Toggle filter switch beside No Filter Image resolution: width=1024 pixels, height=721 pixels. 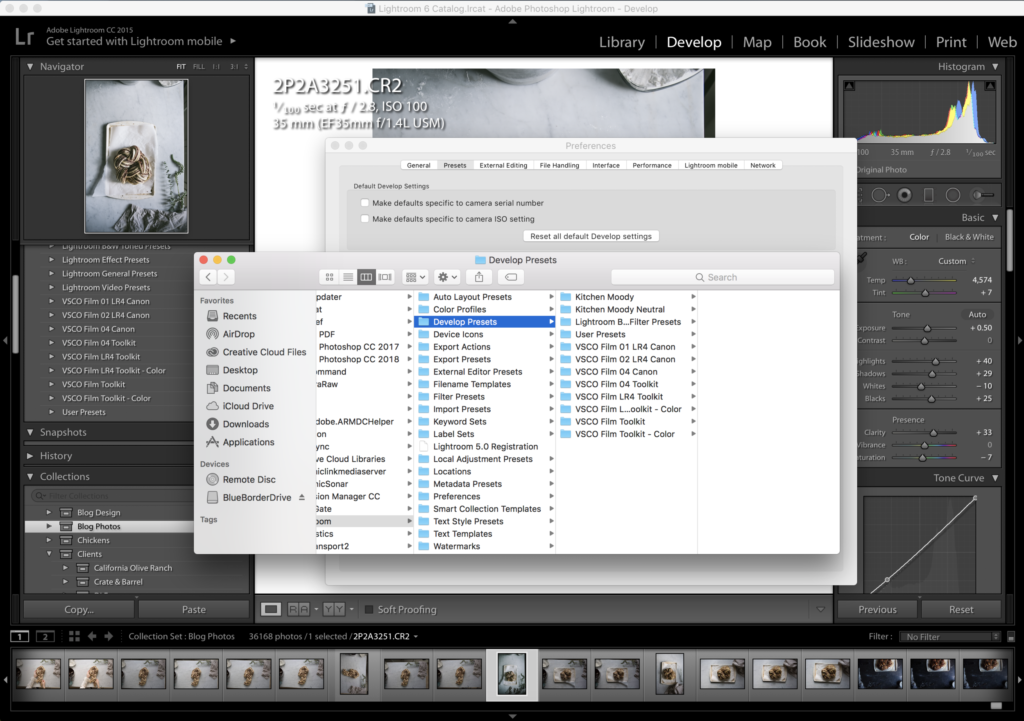[x=1011, y=637]
